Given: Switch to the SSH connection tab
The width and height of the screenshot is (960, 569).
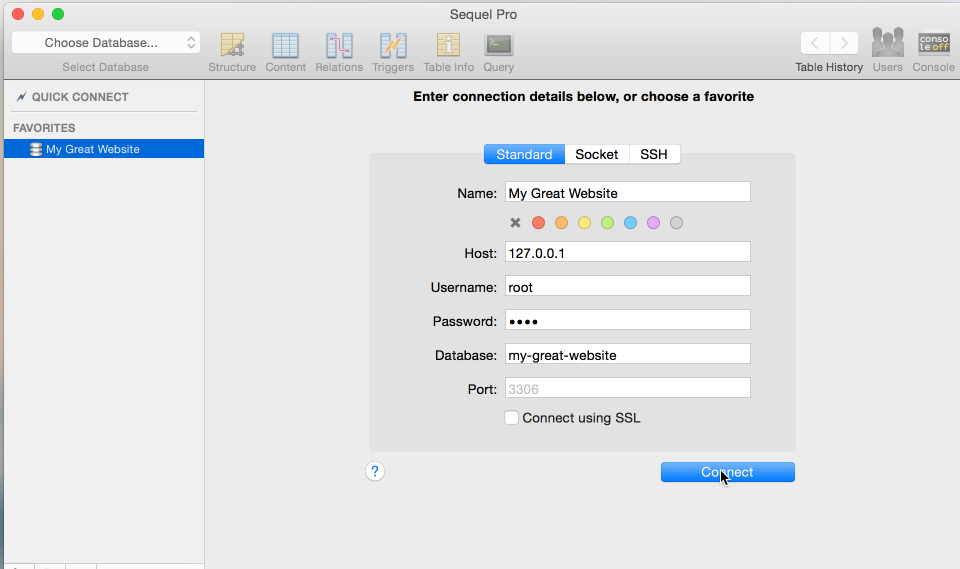Looking at the screenshot, I should 654,154.
